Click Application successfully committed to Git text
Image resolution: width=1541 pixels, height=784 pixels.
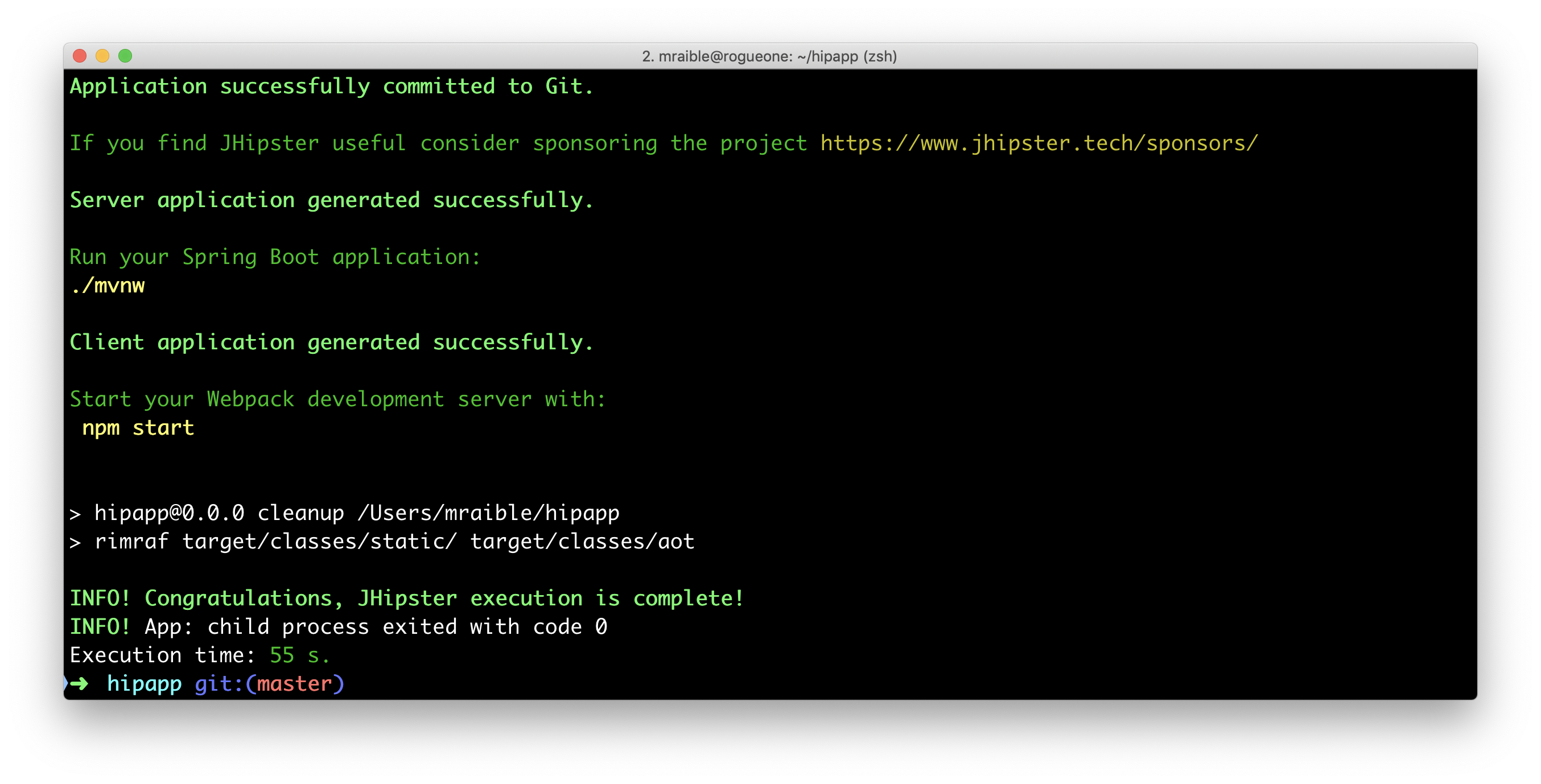[331, 86]
